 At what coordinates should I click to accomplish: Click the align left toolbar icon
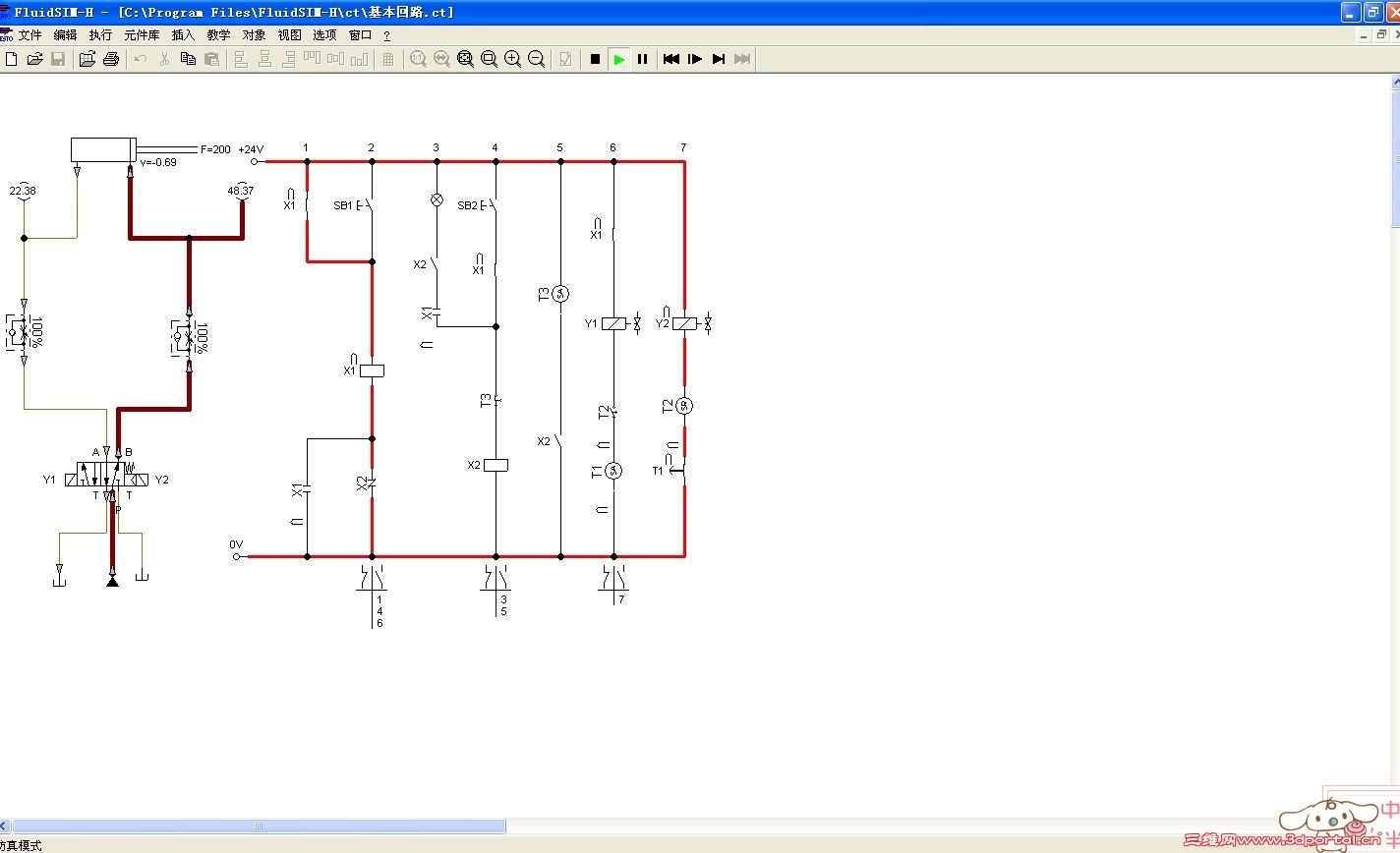click(x=241, y=59)
